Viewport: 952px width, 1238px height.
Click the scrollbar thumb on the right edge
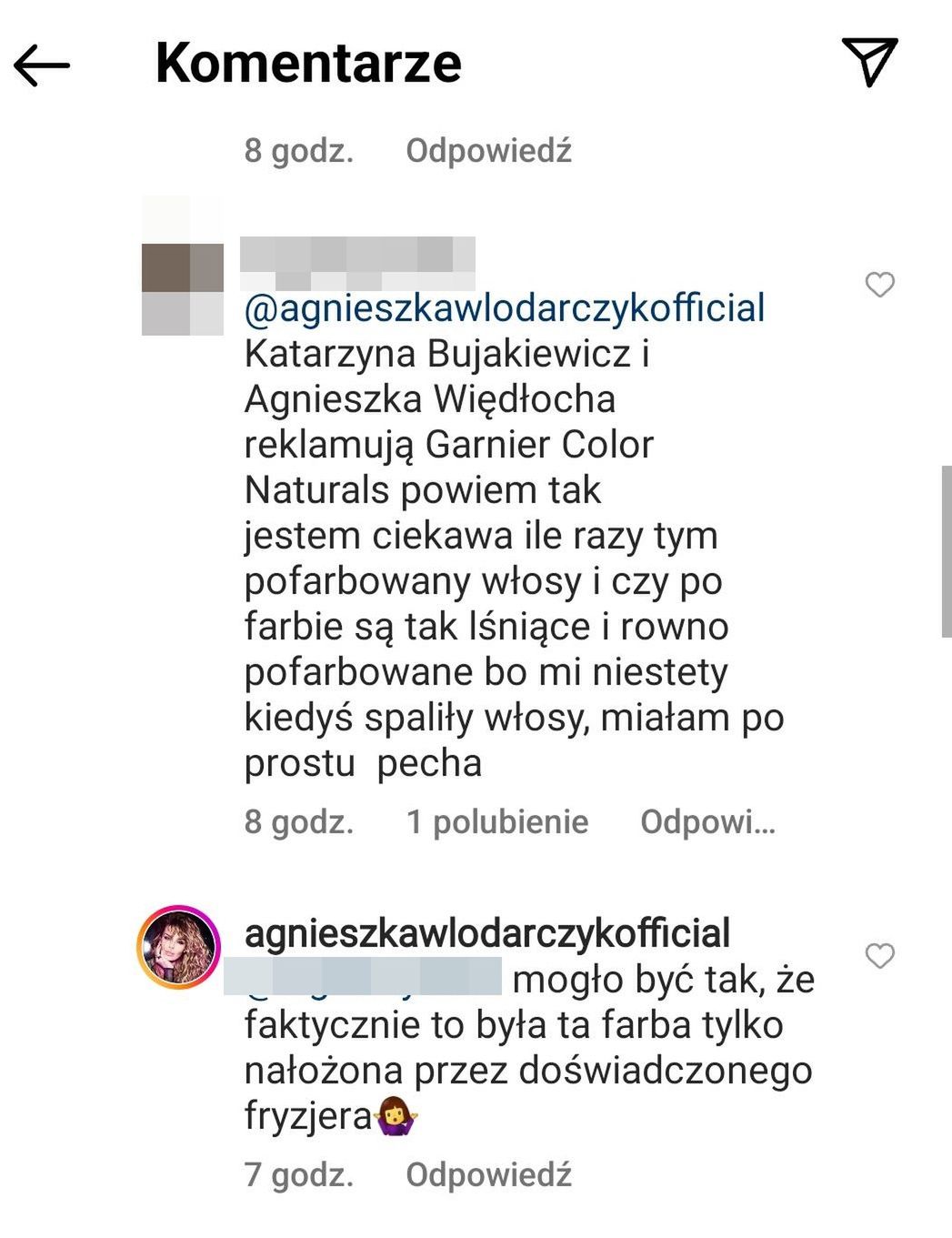(x=946, y=551)
